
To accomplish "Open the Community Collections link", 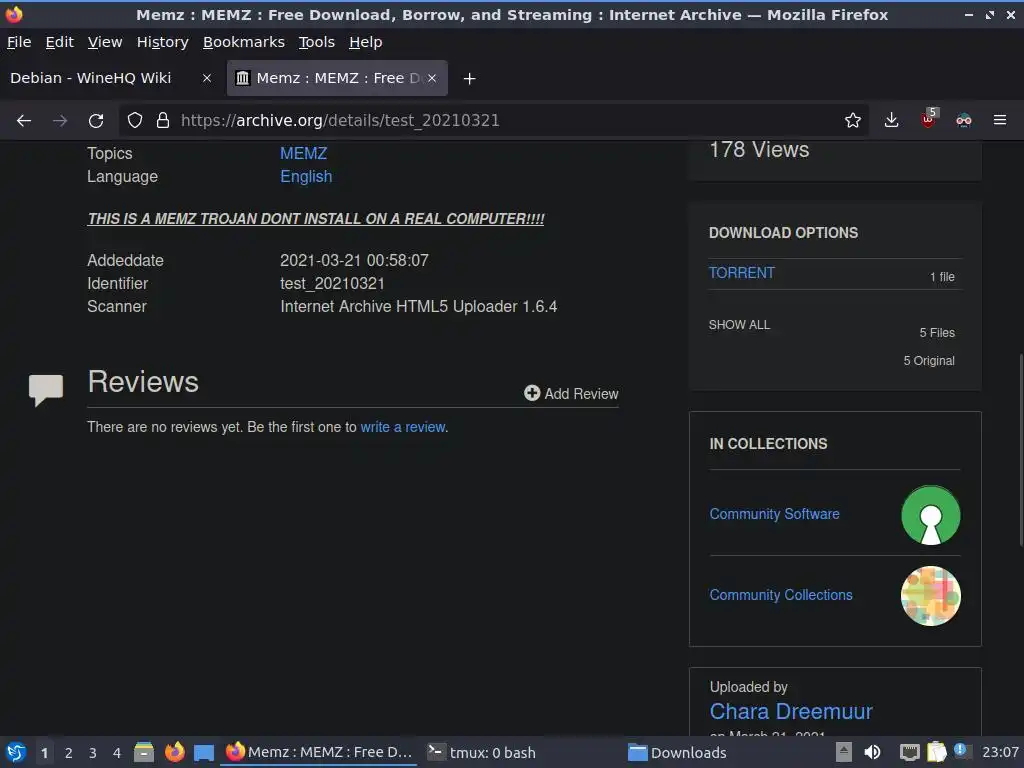I will (781, 595).
